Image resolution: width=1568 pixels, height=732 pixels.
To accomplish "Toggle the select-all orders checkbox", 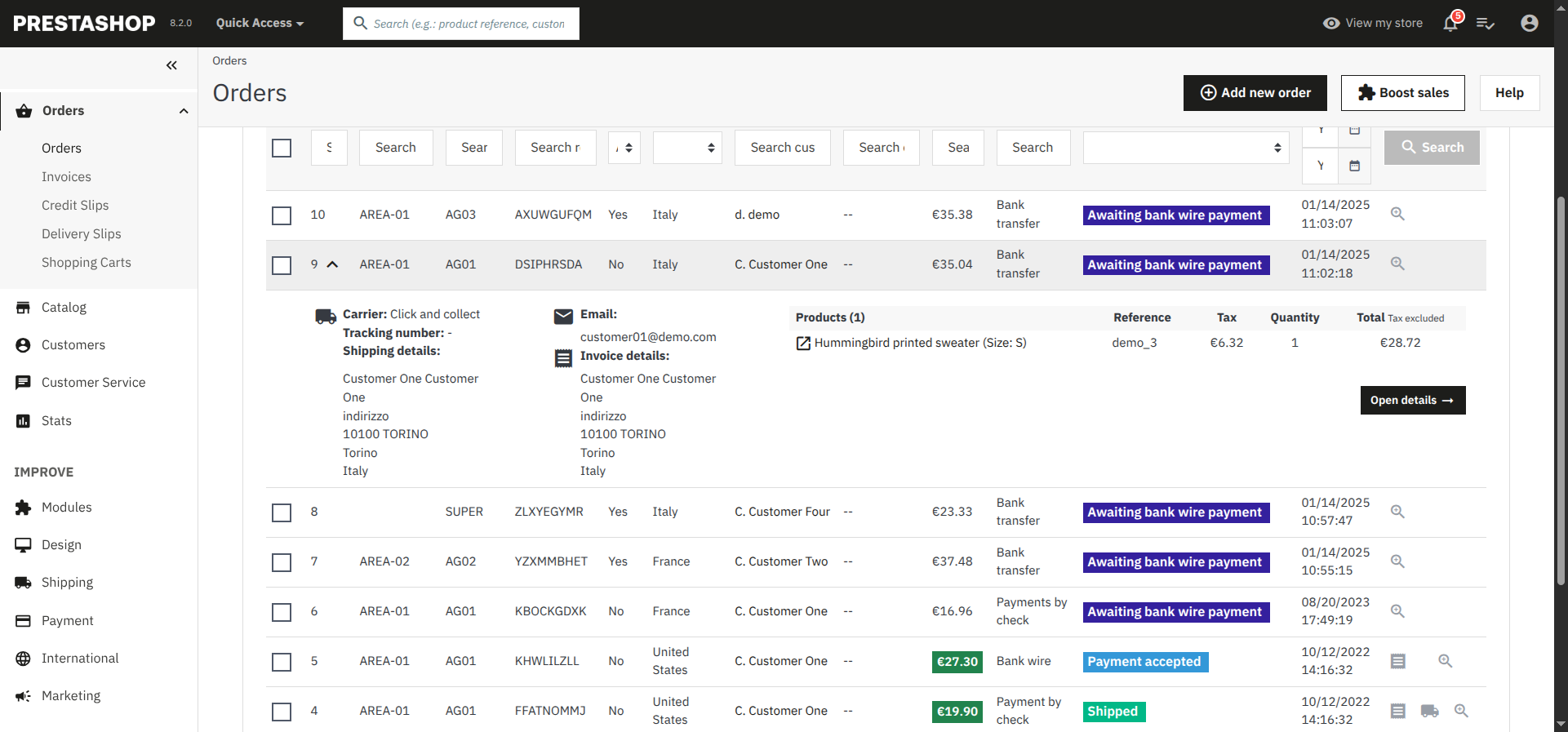I will click(282, 148).
